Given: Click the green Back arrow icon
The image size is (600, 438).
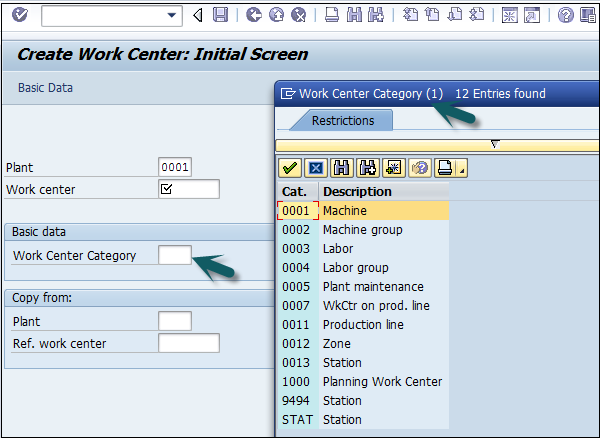Looking at the screenshot, I should (253, 15).
